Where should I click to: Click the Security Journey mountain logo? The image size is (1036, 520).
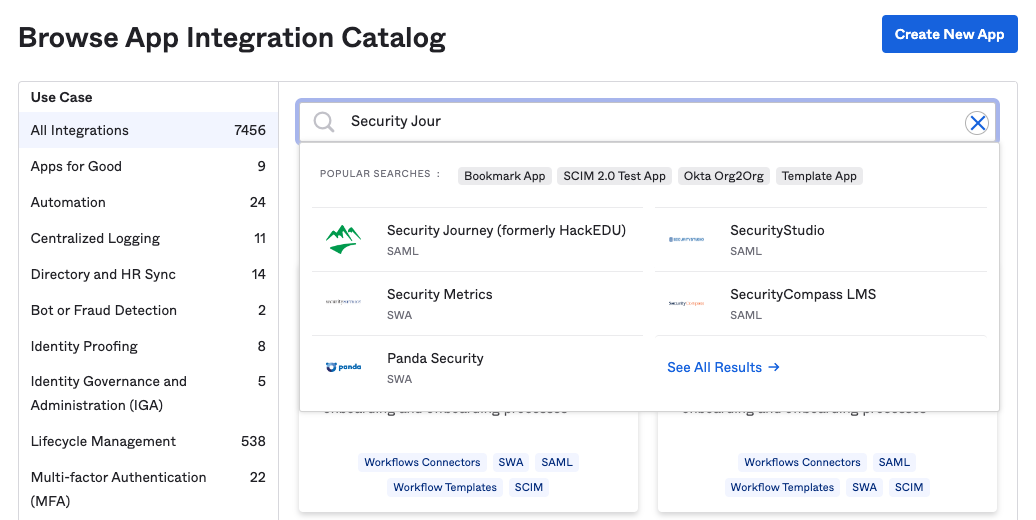click(344, 239)
